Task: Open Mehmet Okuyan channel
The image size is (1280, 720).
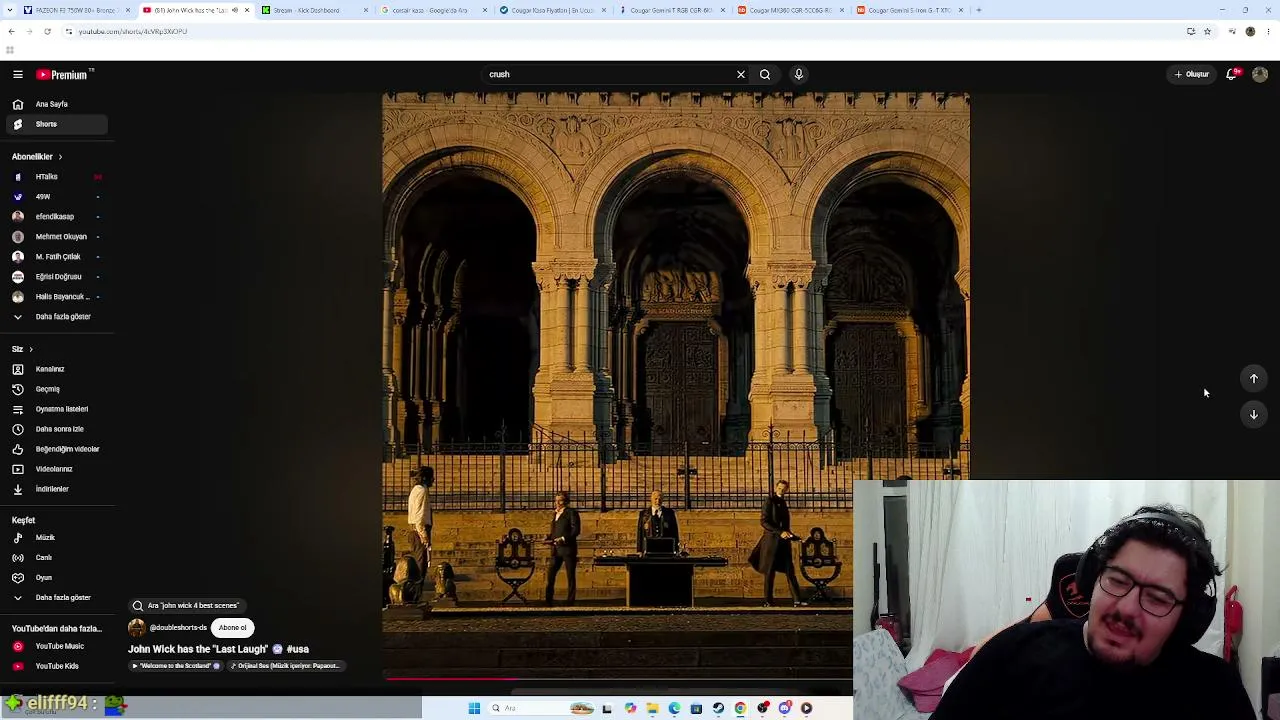Action: coord(56,237)
